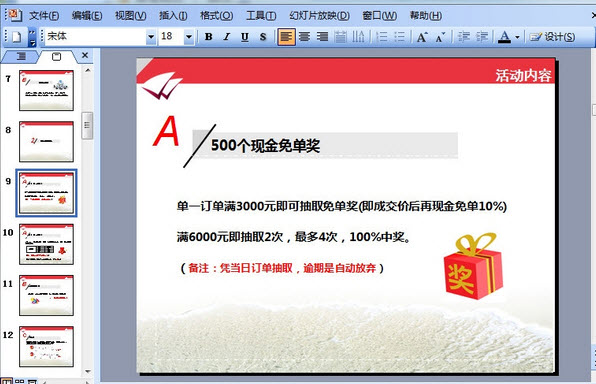The width and height of the screenshot is (596, 384).
Task: Toggle Underline formatting
Action: [x=245, y=36]
